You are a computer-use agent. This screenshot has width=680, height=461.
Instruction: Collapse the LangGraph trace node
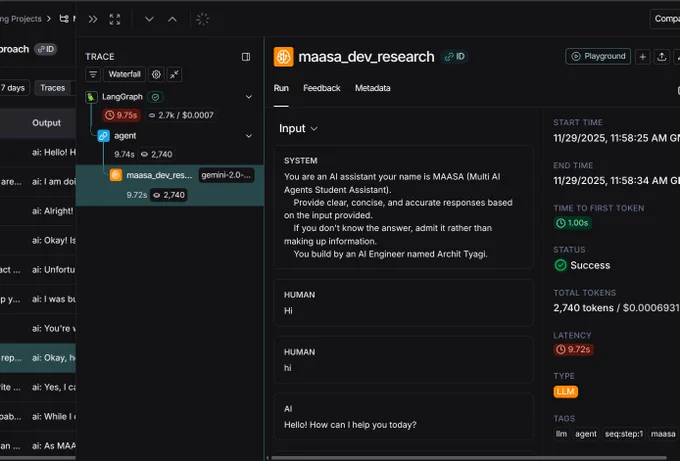click(249, 97)
